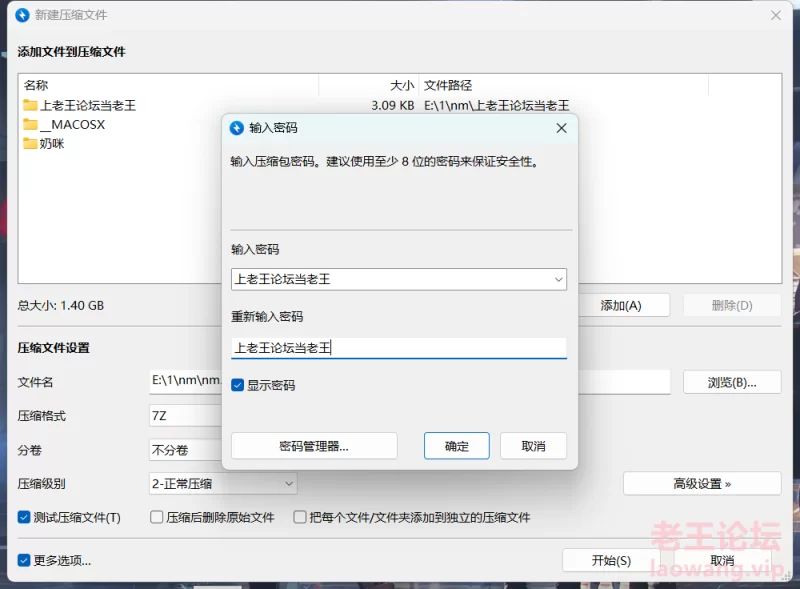
Task: Select the __MACOSX row
Action: (x=122, y=125)
